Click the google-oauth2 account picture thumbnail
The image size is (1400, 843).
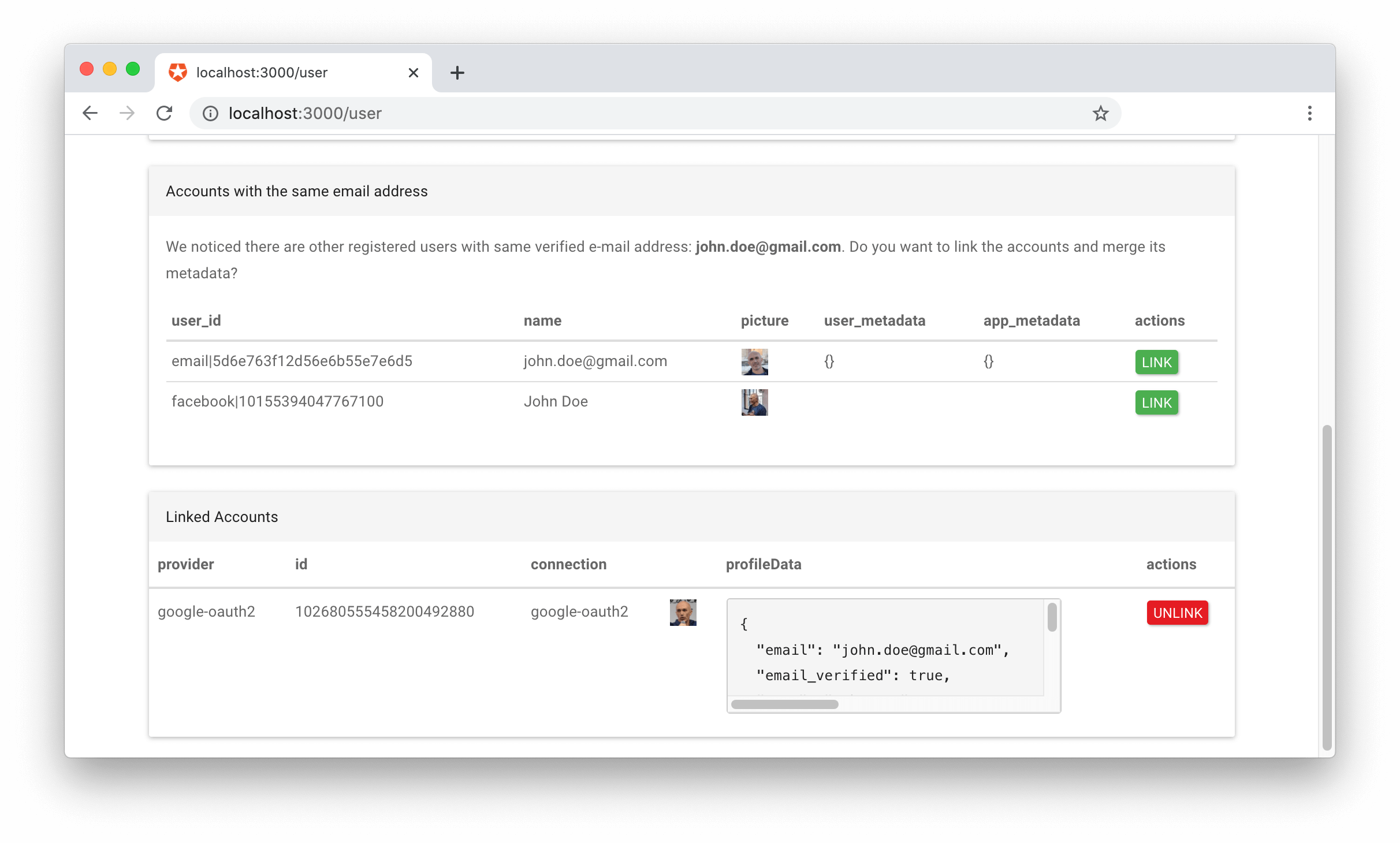[x=683, y=613]
